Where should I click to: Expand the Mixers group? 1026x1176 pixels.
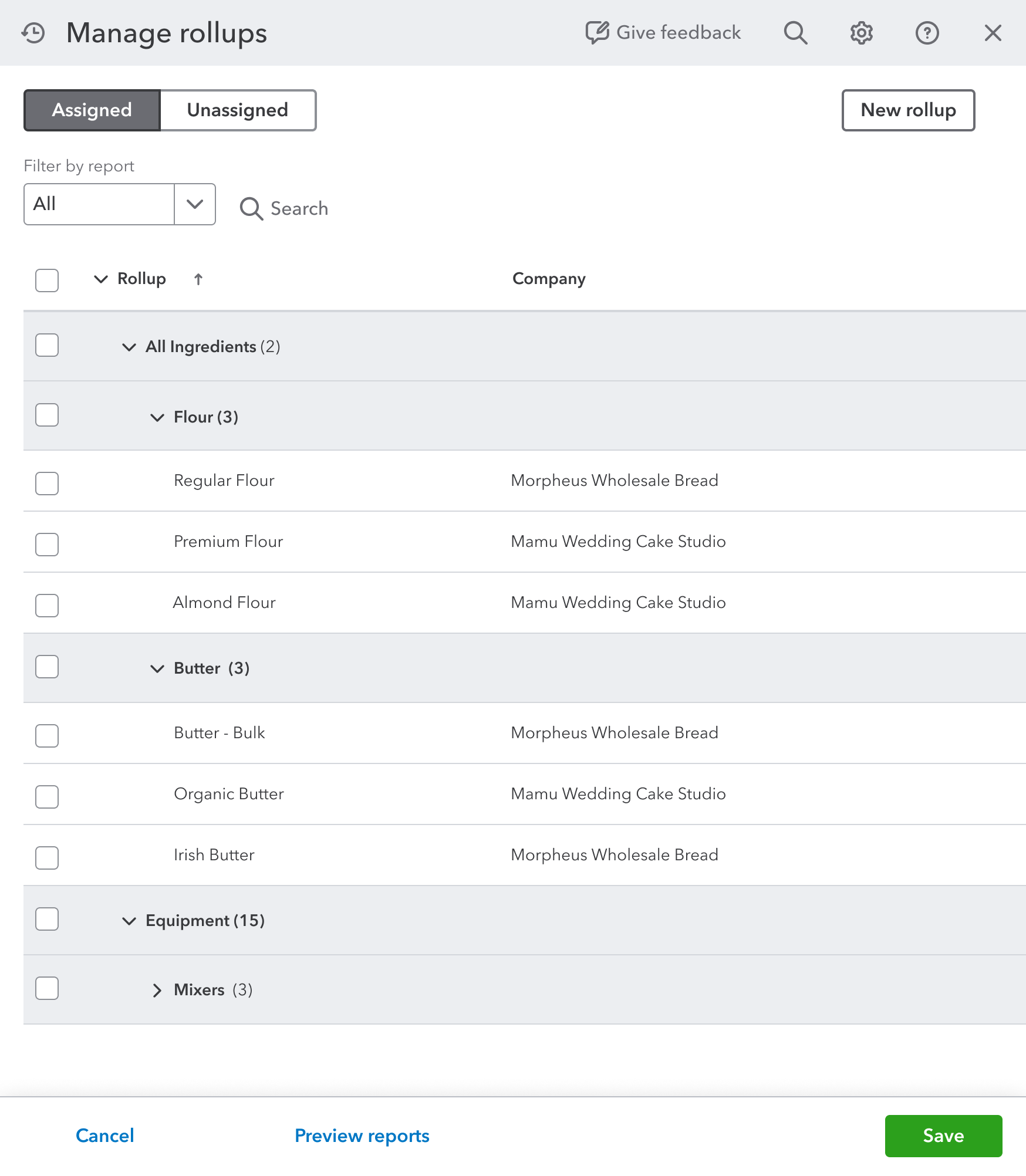point(157,991)
